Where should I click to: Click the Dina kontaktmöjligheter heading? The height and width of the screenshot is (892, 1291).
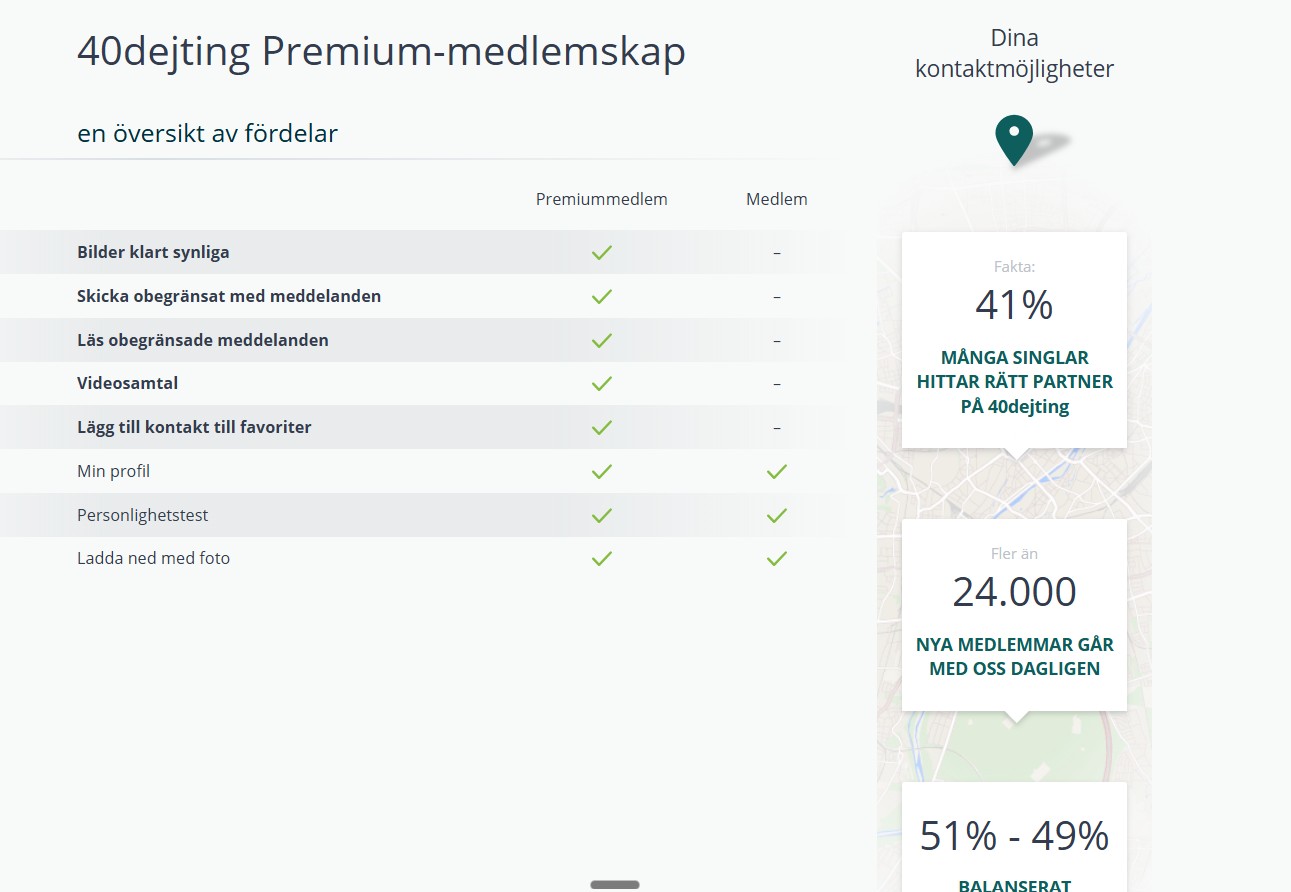(1014, 54)
